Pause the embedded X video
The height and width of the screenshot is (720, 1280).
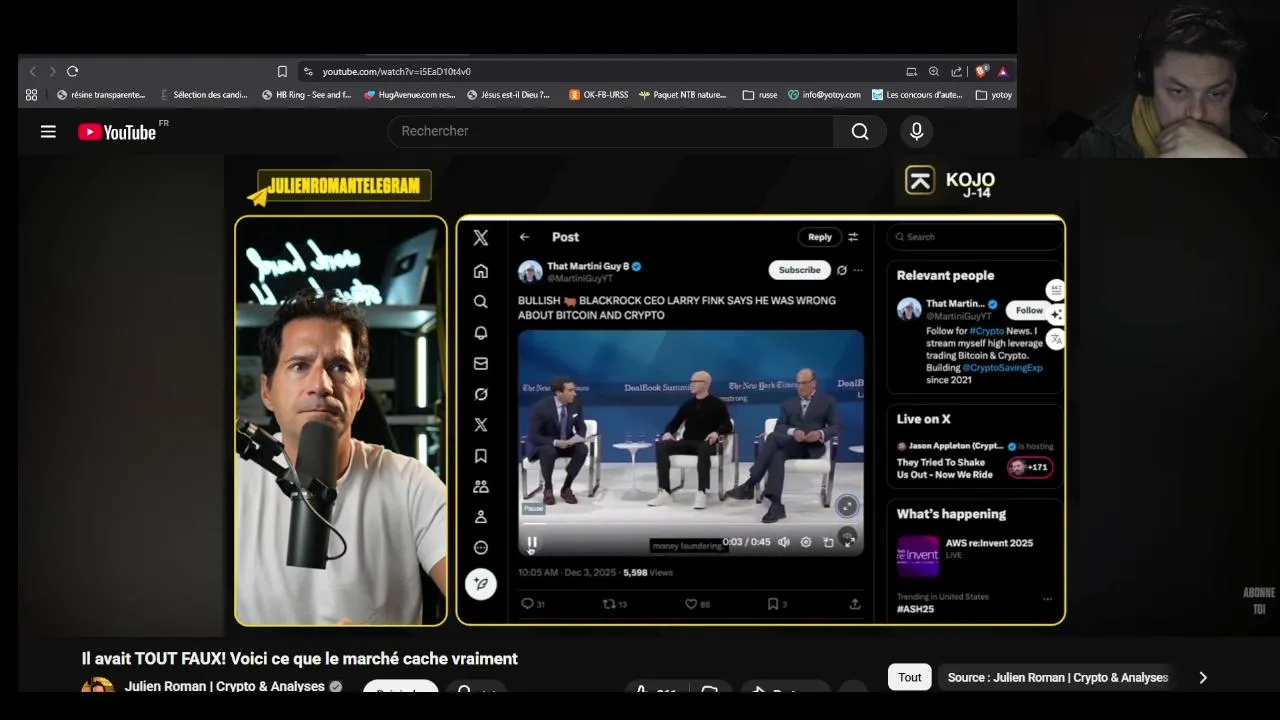tap(532, 543)
